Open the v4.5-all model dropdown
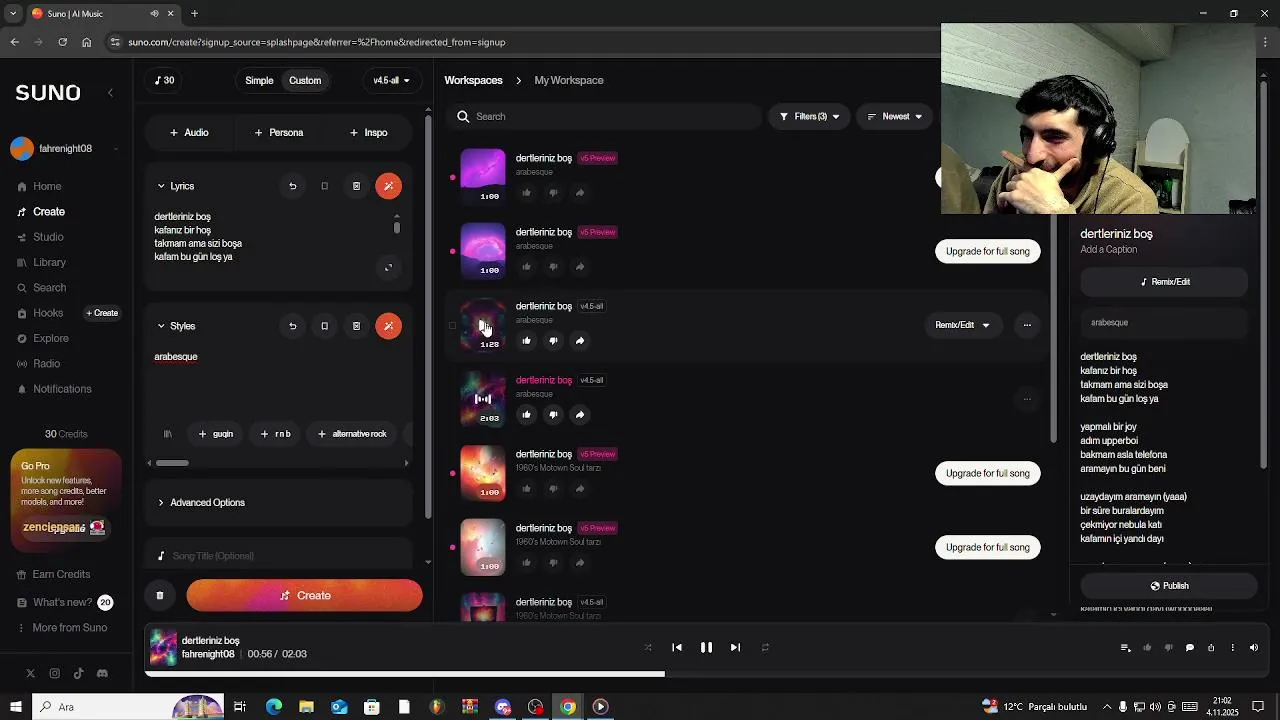This screenshot has width=1280, height=720. pyautogui.click(x=391, y=80)
